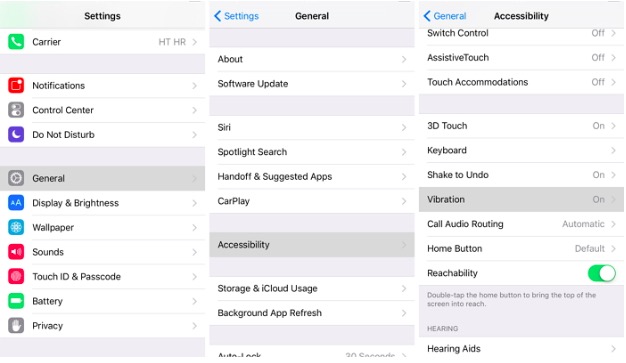
Task: Open 3D Touch On setting
Action: click(x=521, y=126)
